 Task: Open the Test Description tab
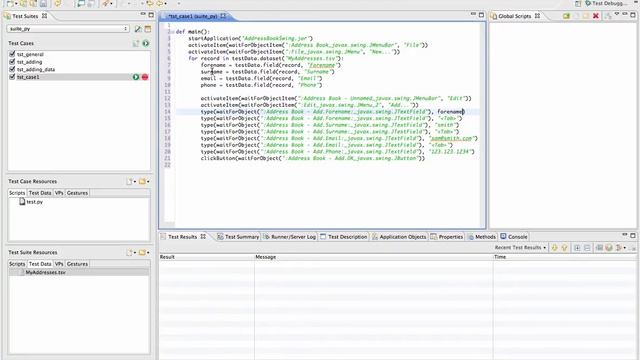point(344,237)
